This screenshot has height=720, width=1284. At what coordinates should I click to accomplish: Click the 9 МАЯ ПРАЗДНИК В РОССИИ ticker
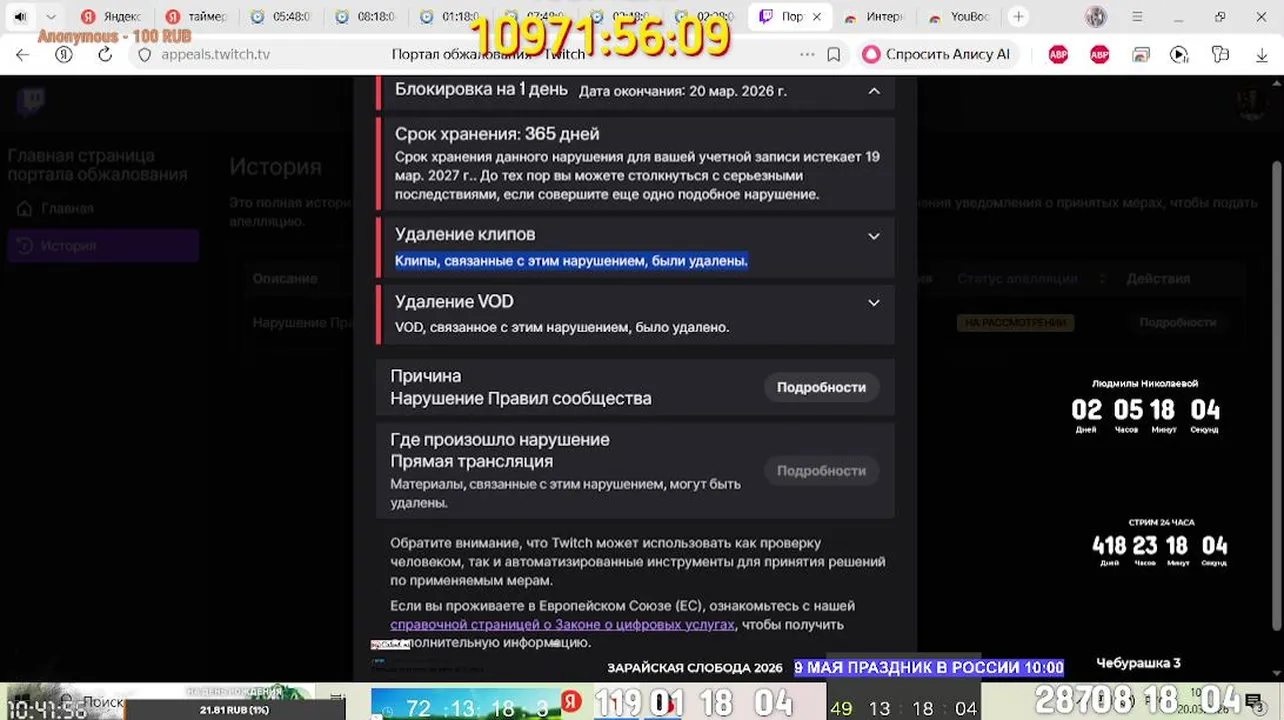click(929, 667)
